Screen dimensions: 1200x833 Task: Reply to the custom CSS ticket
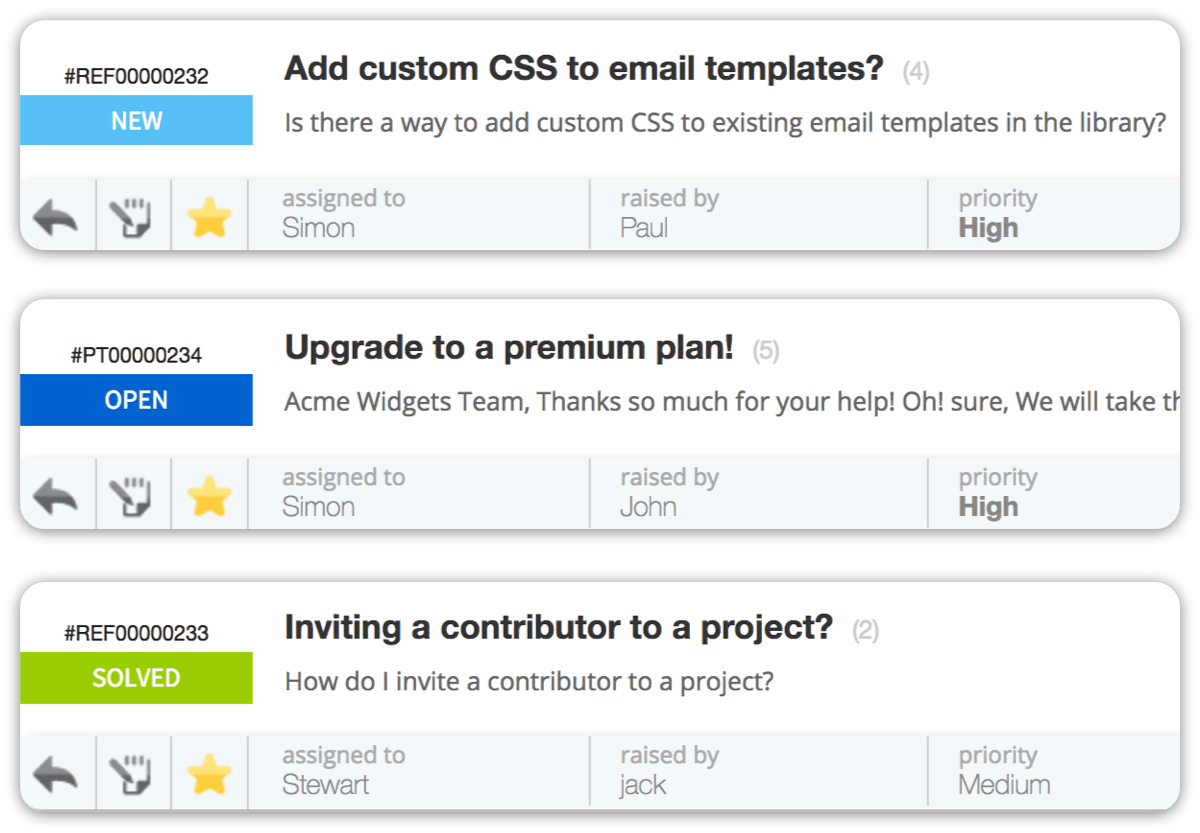56,216
